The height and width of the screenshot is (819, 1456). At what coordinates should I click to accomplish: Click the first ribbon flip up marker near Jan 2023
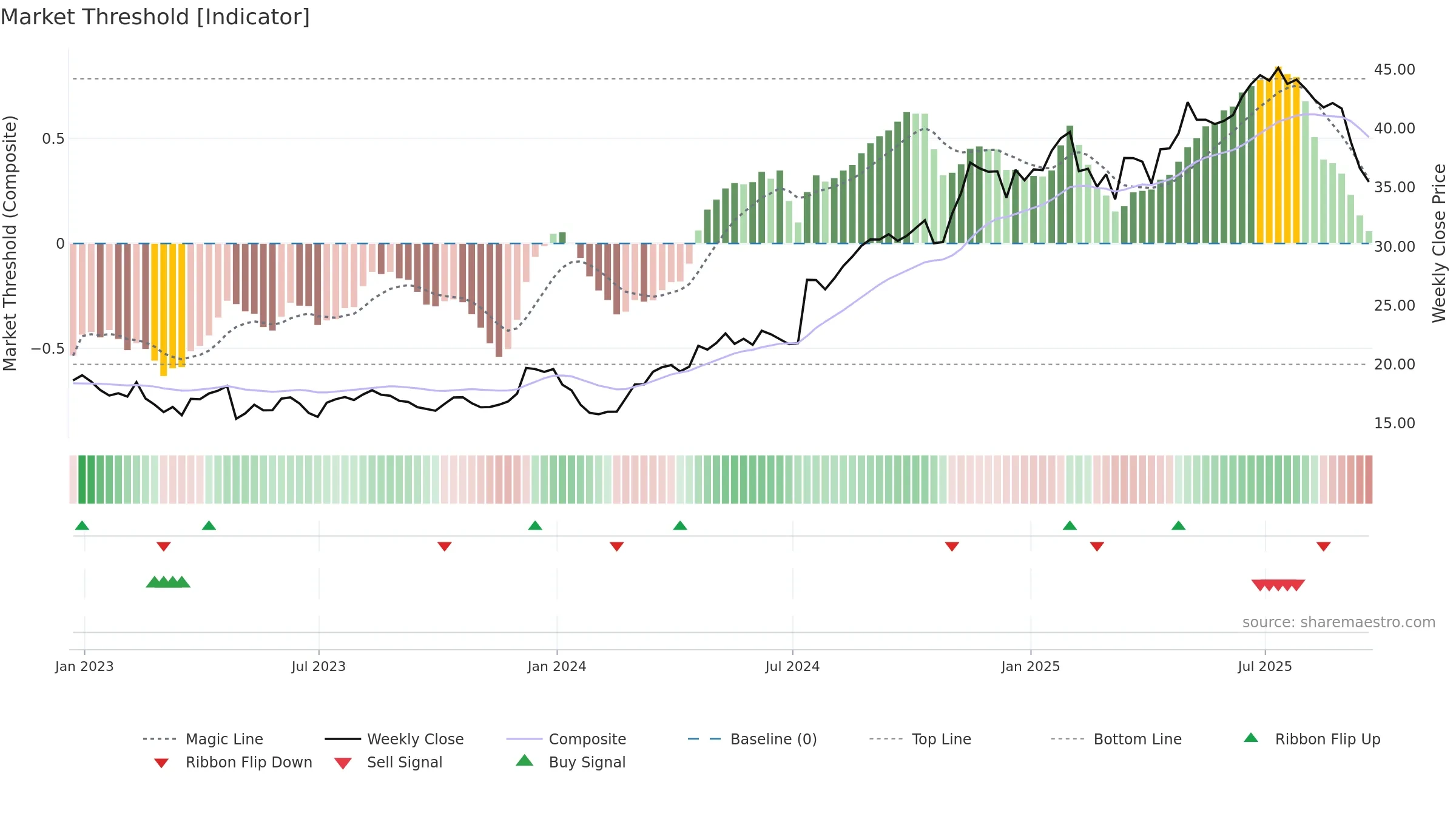pyautogui.click(x=82, y=525)
